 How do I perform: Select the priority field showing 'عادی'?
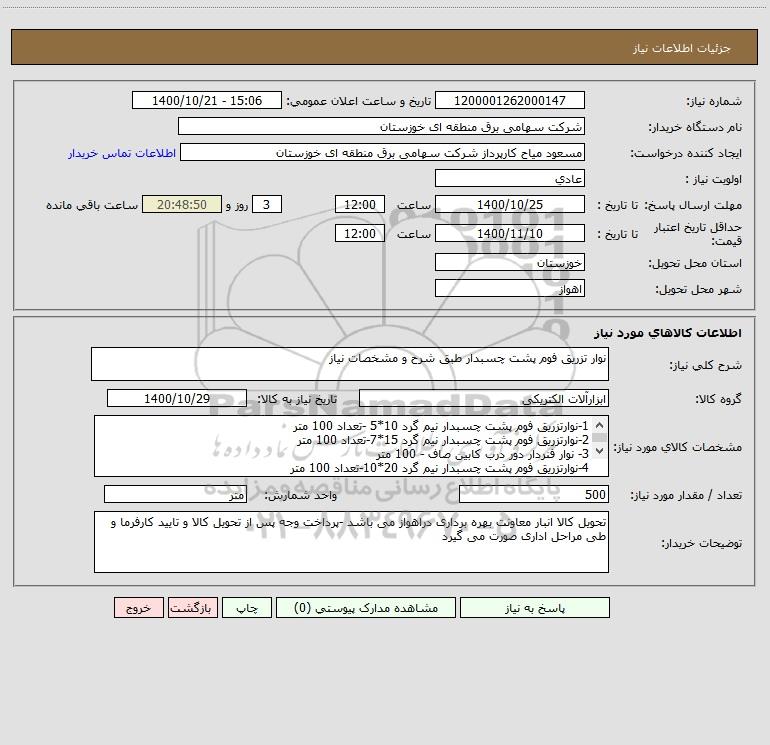[x=510, y=179]
